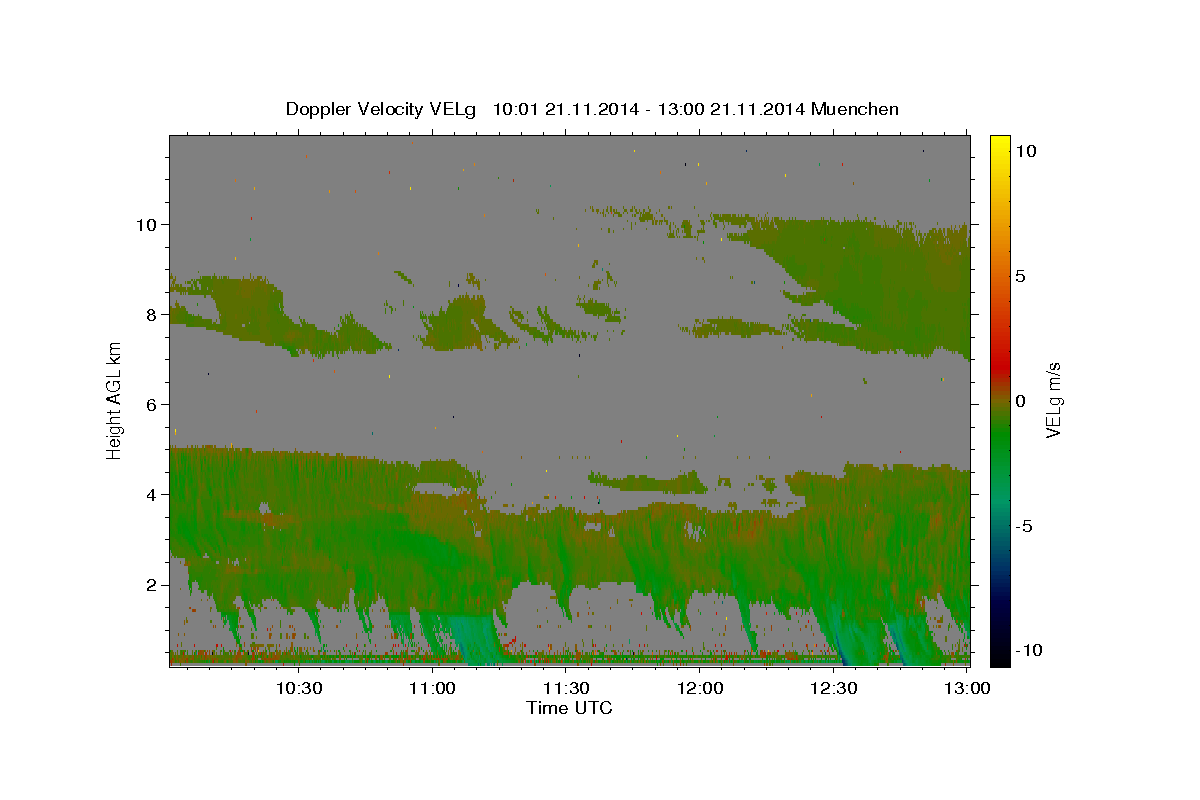Image resolution: width=1200 pixels, height=800 pixels.
Task: Click the height axis label 2
Action: pyautogui.click(x=152, y=585)
